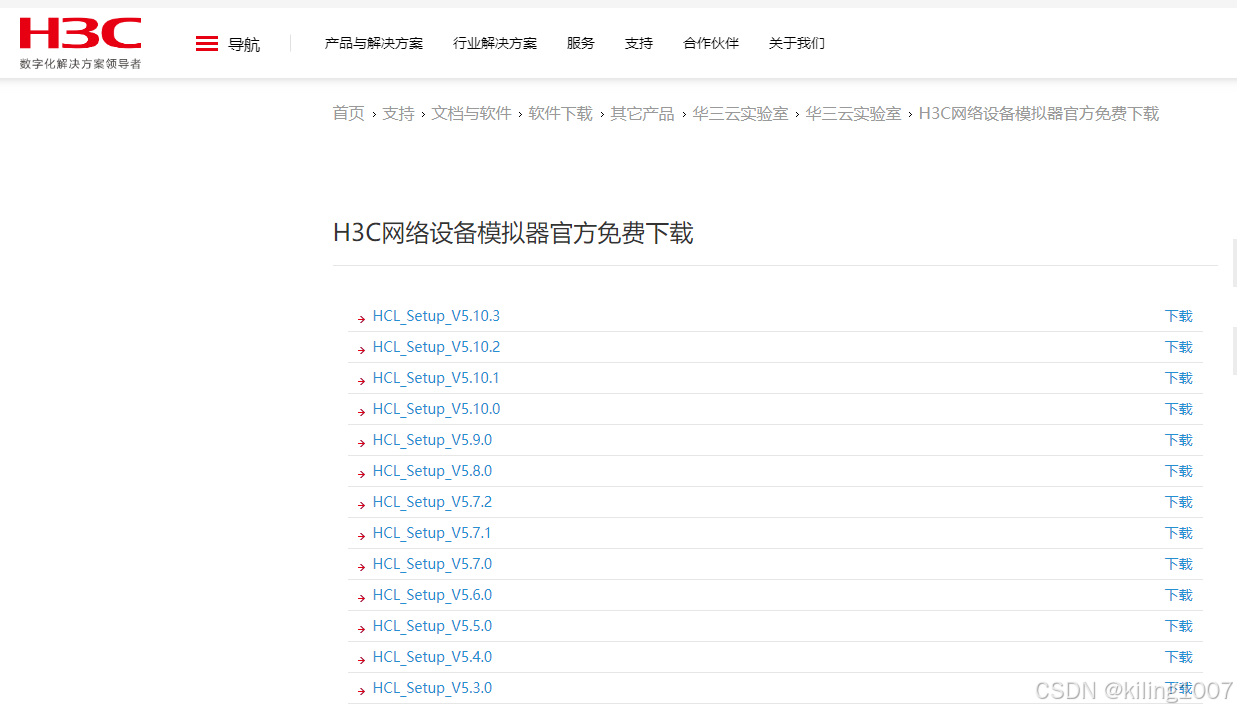Viewport: 1237px width, 710px height.
Task: Click 下载 for HCL_Setup_V5.4.0
Action: (x=1179, y=657)
